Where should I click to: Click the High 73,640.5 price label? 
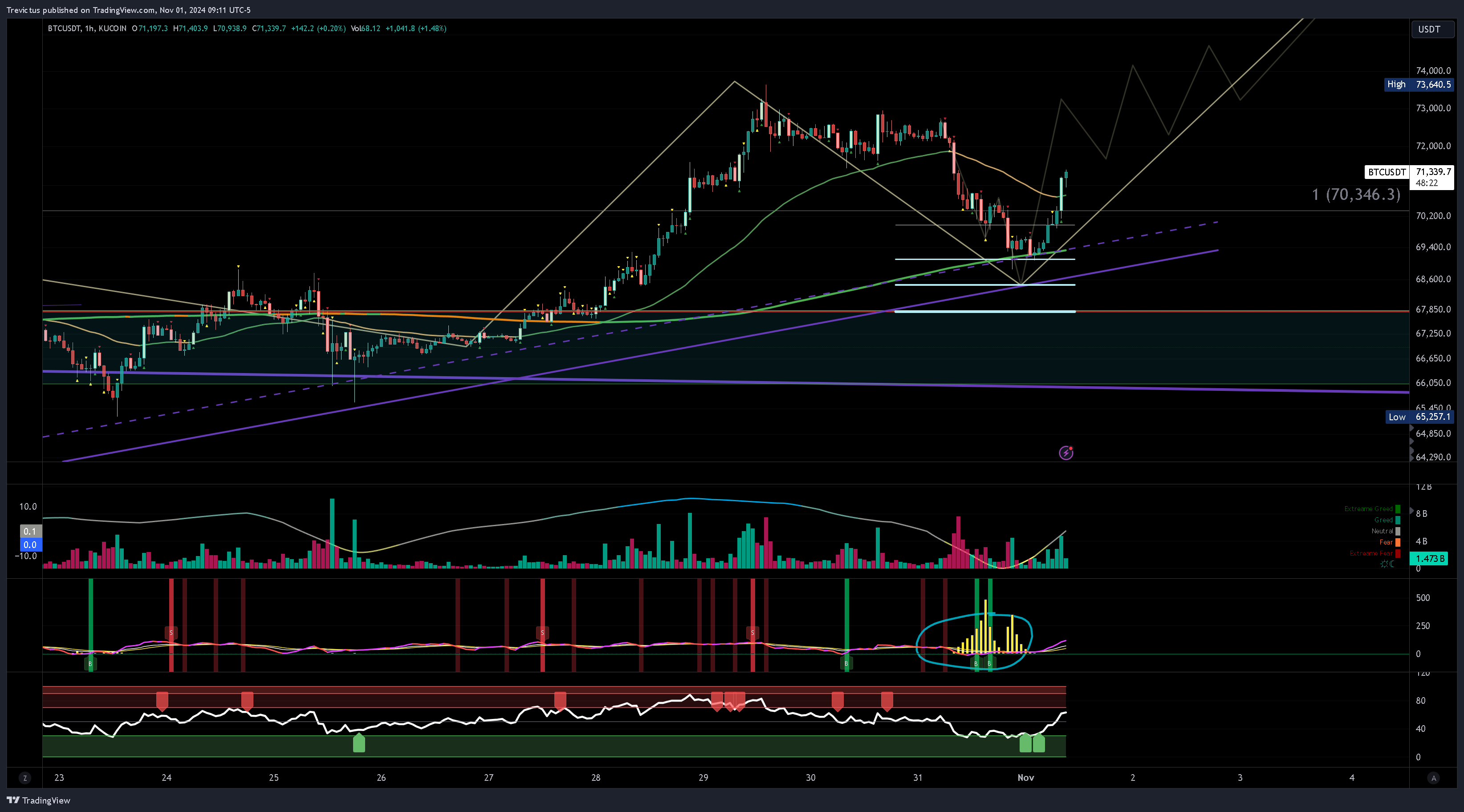[x=1419, y=85]
